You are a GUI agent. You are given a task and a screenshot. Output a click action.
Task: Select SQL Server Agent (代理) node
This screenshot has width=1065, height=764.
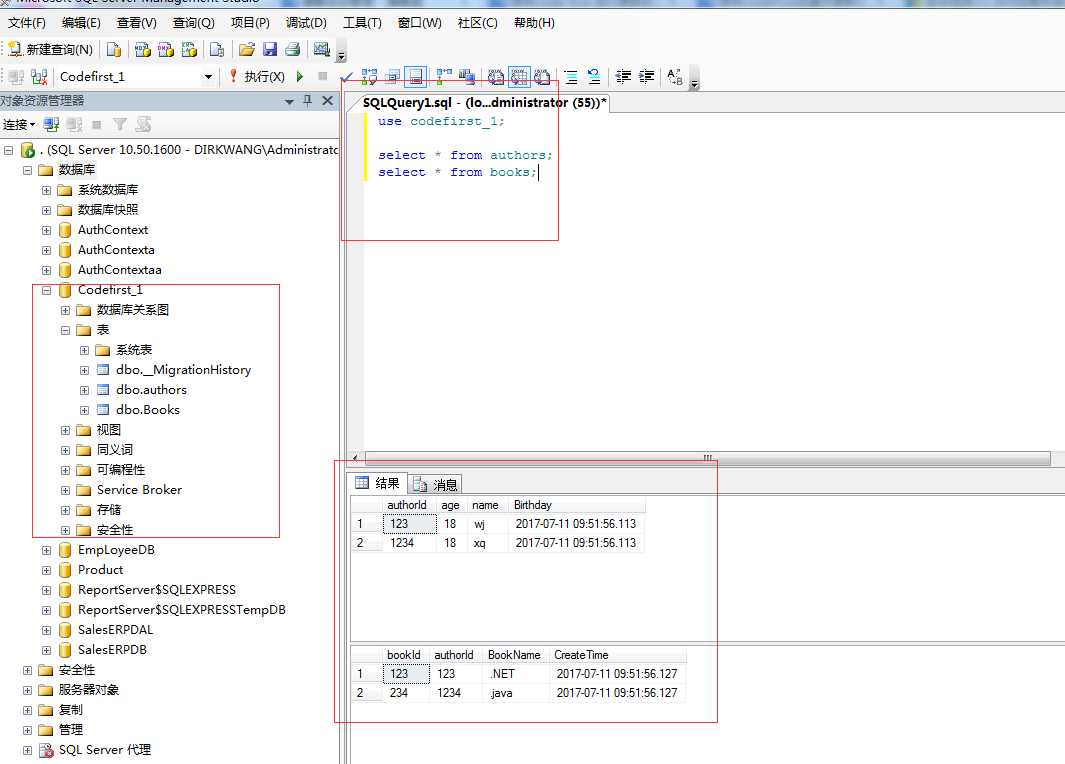coord(104,750)
